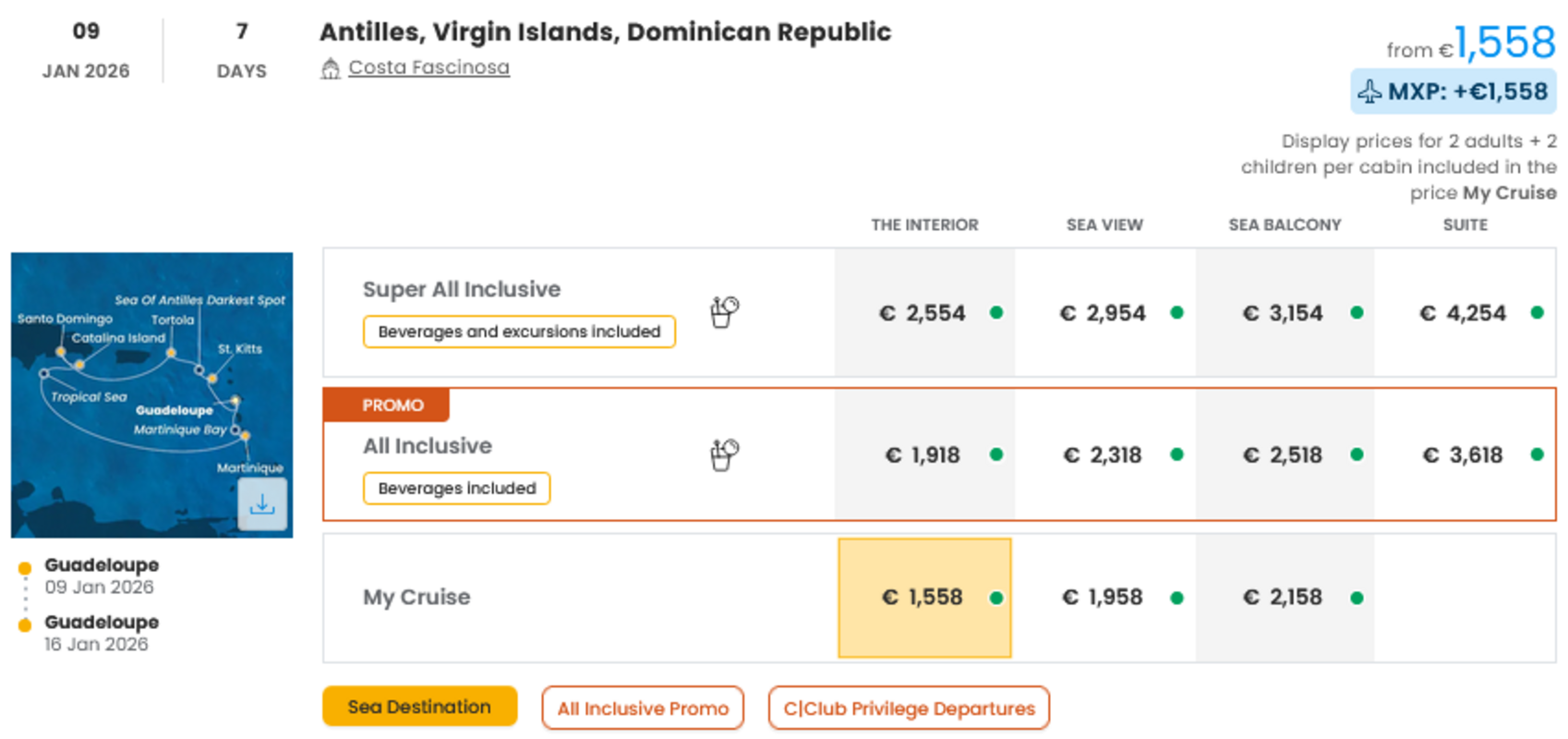Click orange Guadeloupe departure marker dot
Viewport: 1568px width, 739px height.
pyautogui.click(x=25, y=568)
